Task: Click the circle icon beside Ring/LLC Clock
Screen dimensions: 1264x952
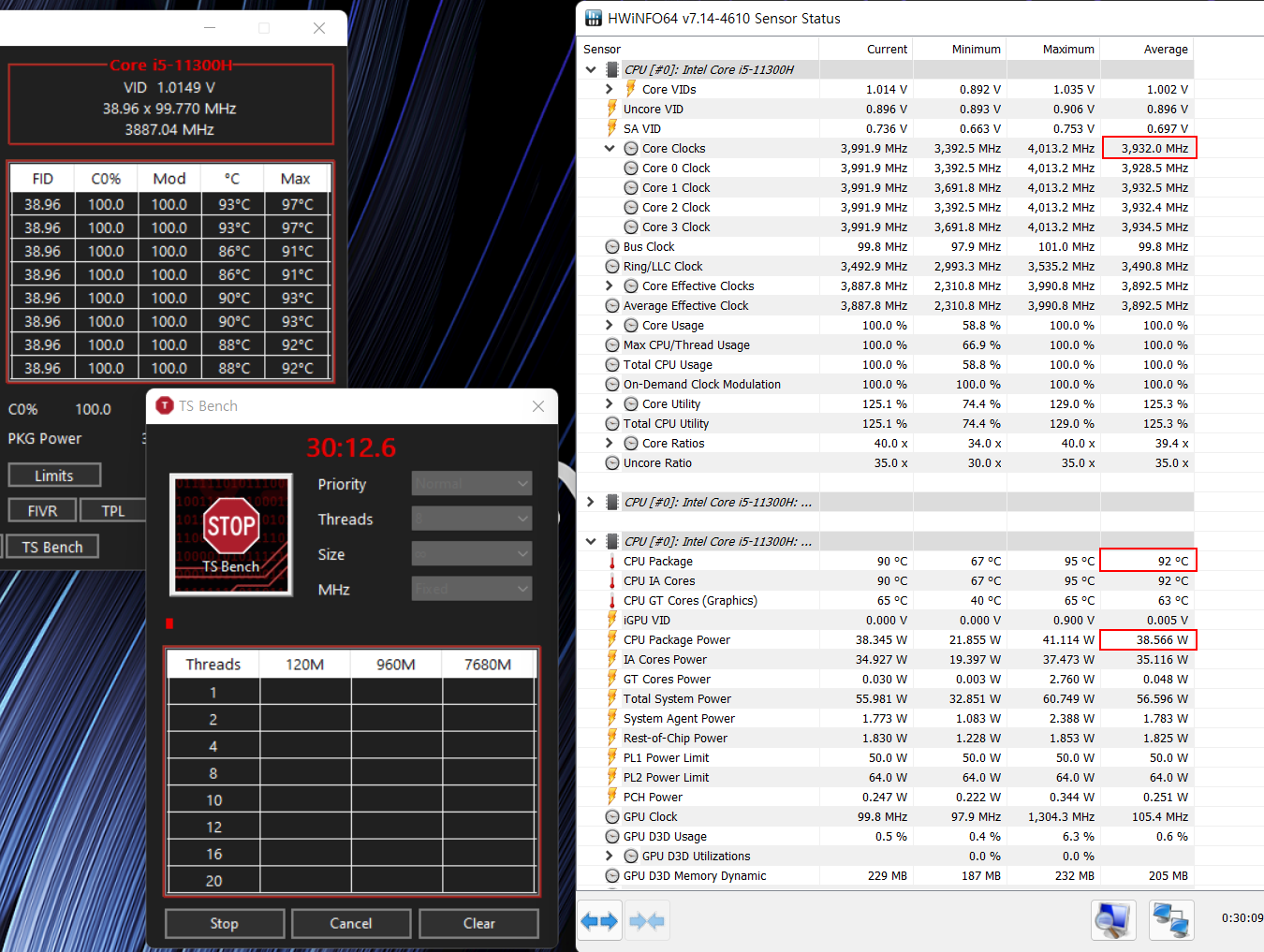Action: 612,267
